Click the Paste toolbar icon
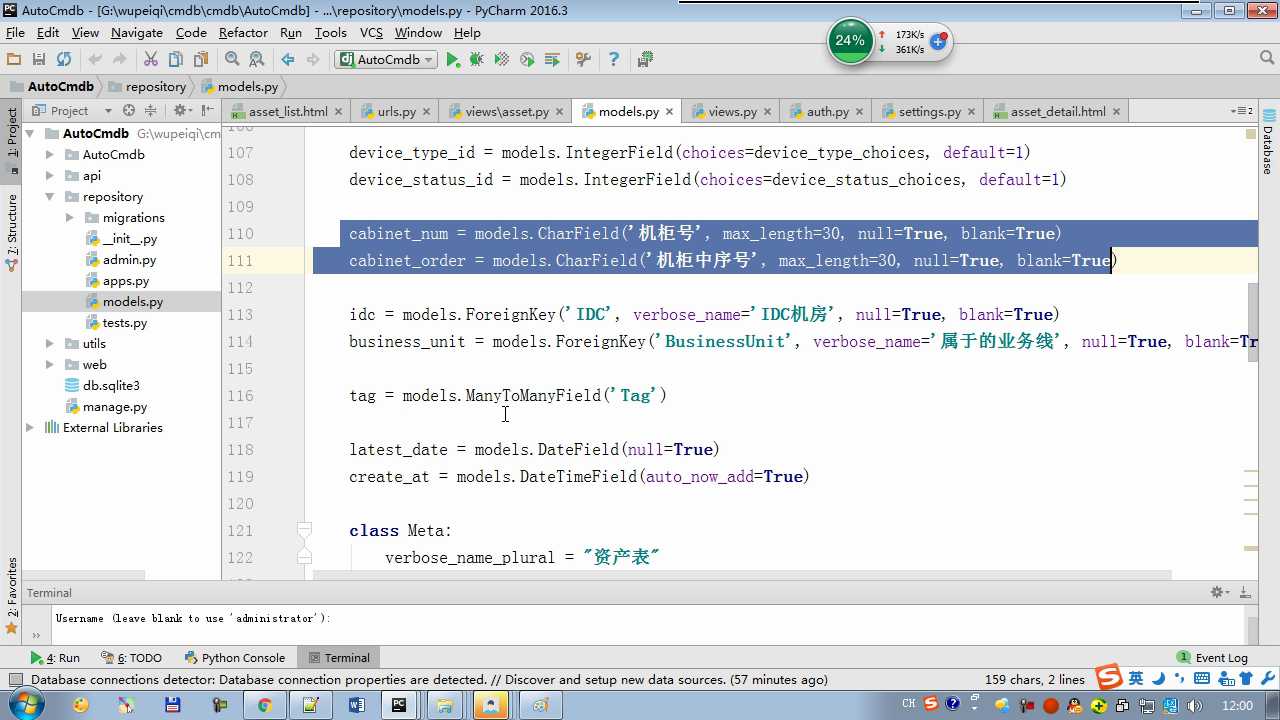 click(x=201, y=60)
